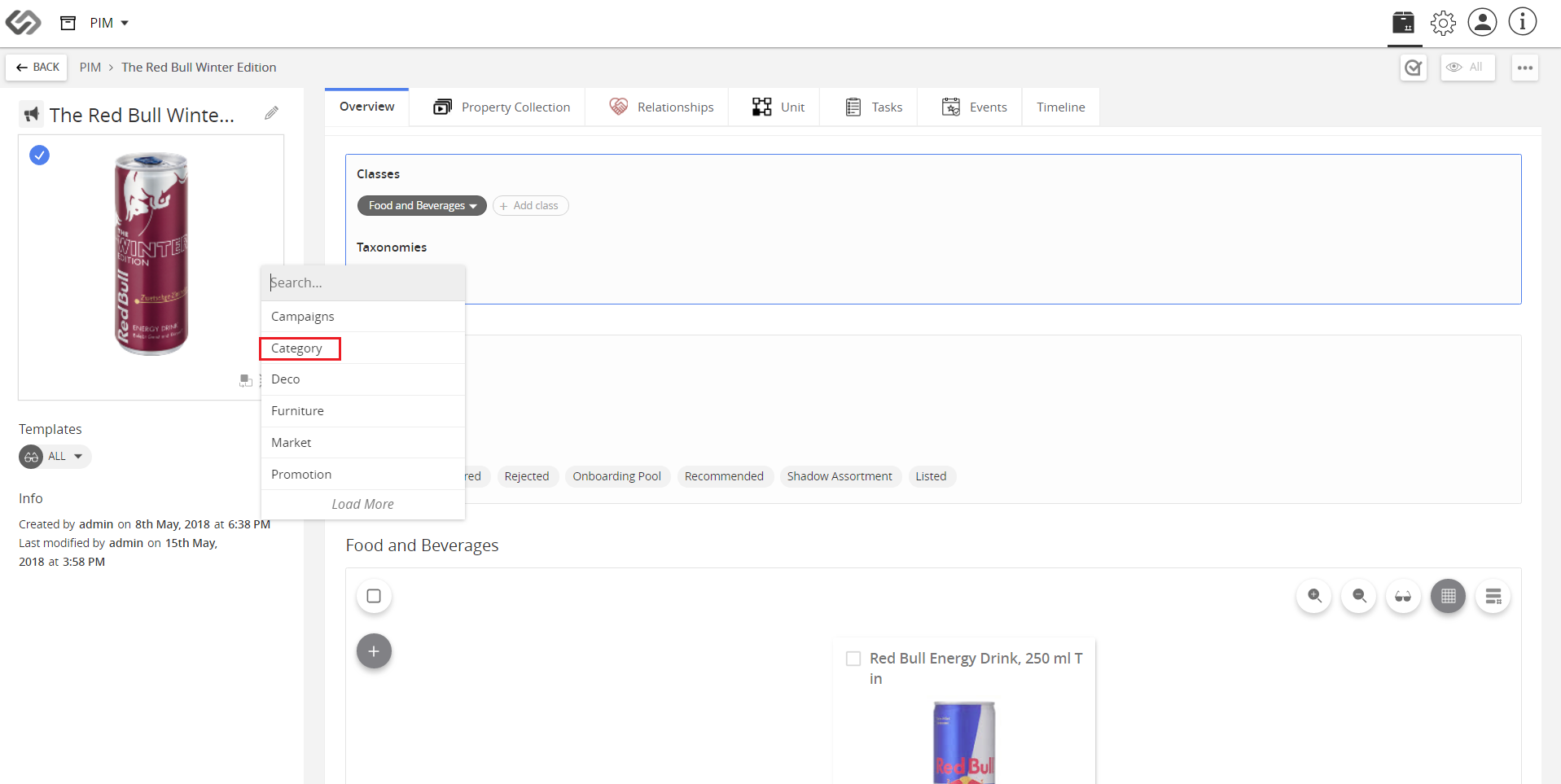The height and width of the screenshot is (784, 1561).
Task: Open the Red Bull Energy Drink can thumbnail
Action: pyautogui.click(x=964, y=742)
